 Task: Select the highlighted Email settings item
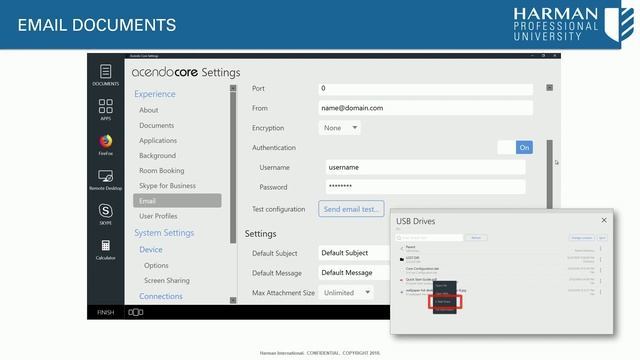coord(177,201)
